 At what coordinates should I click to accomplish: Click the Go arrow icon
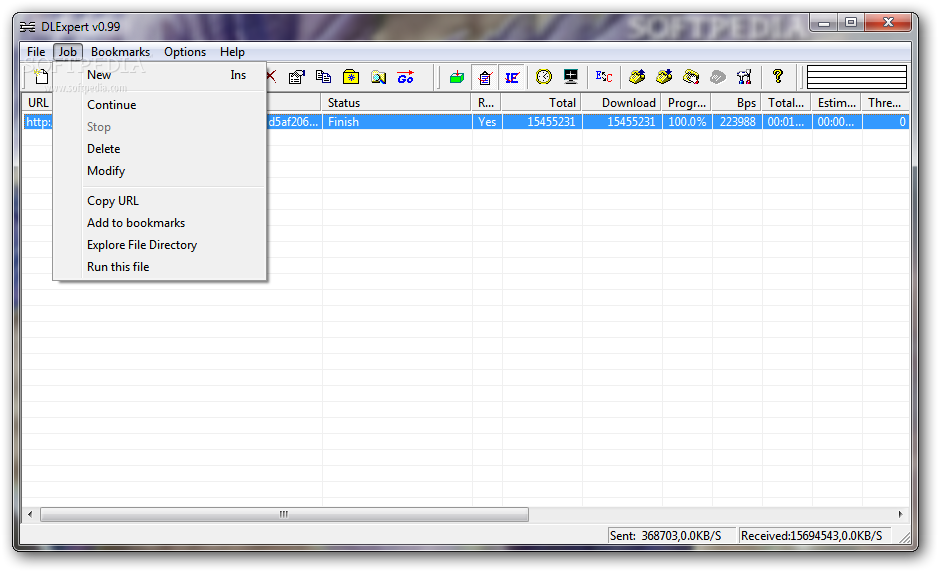[405, 77]
